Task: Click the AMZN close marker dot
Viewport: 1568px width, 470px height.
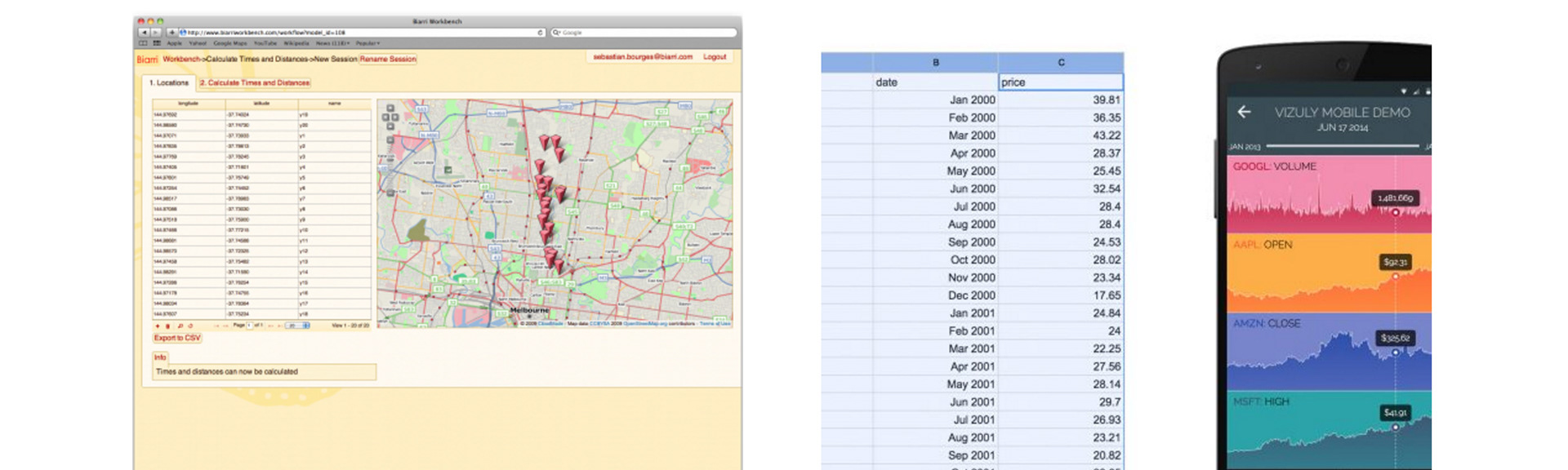Action: click(x=1396, y=352)
